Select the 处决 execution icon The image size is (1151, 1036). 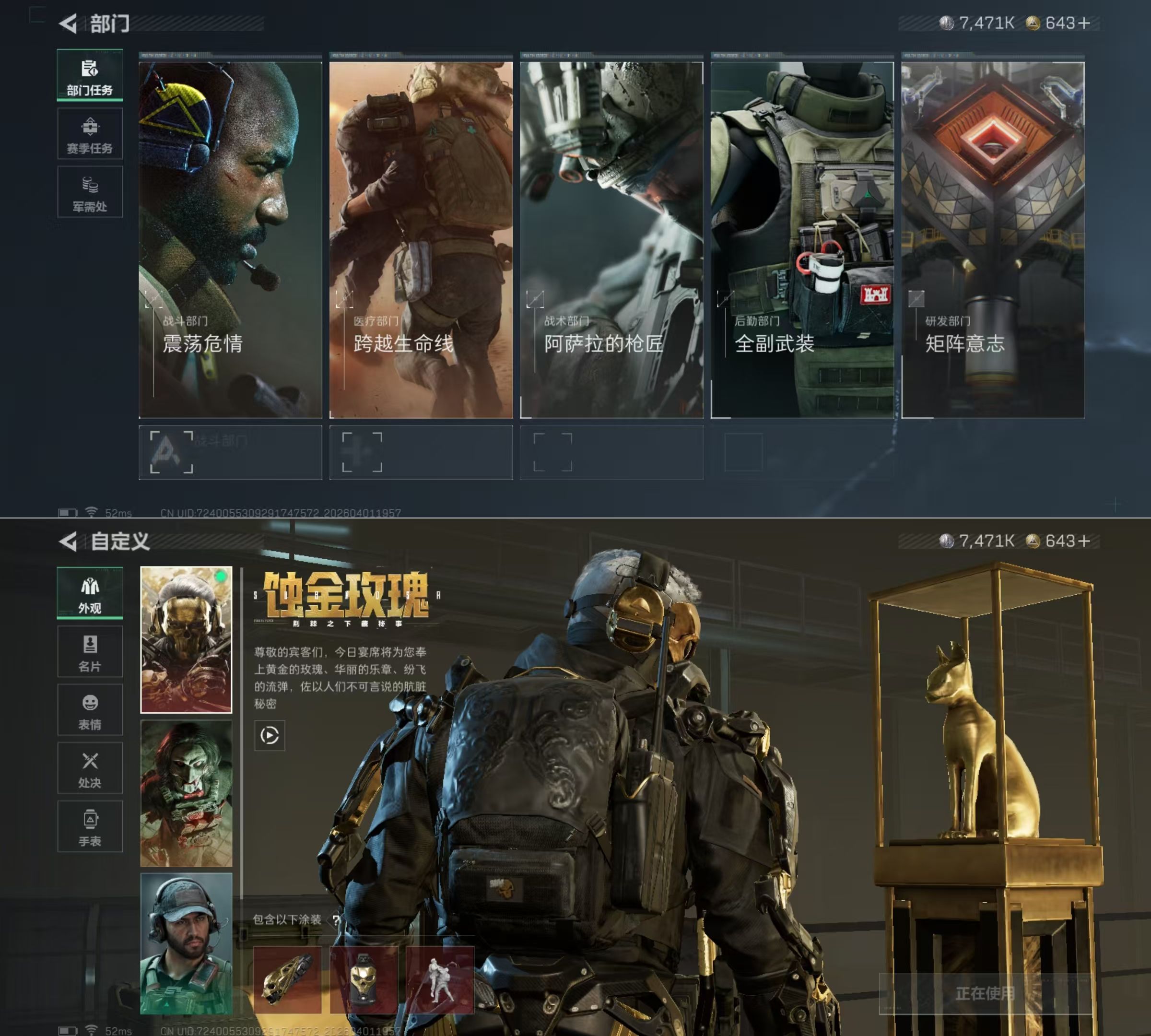pos(90,768)
